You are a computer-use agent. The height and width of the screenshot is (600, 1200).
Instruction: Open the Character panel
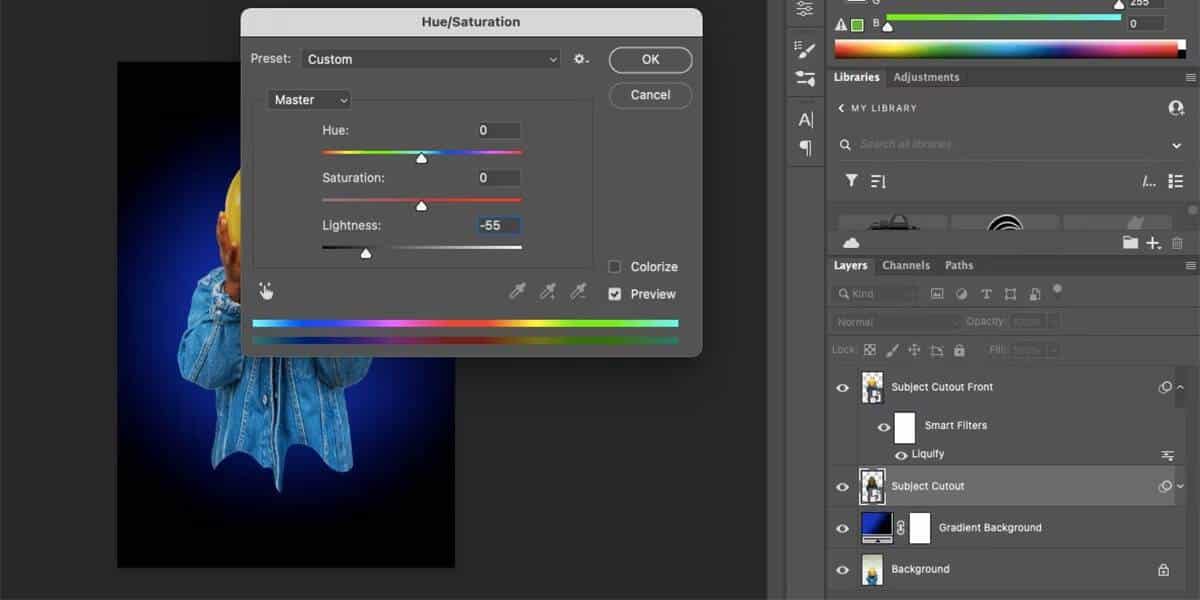pyautogui.click(x=805, y=119)
